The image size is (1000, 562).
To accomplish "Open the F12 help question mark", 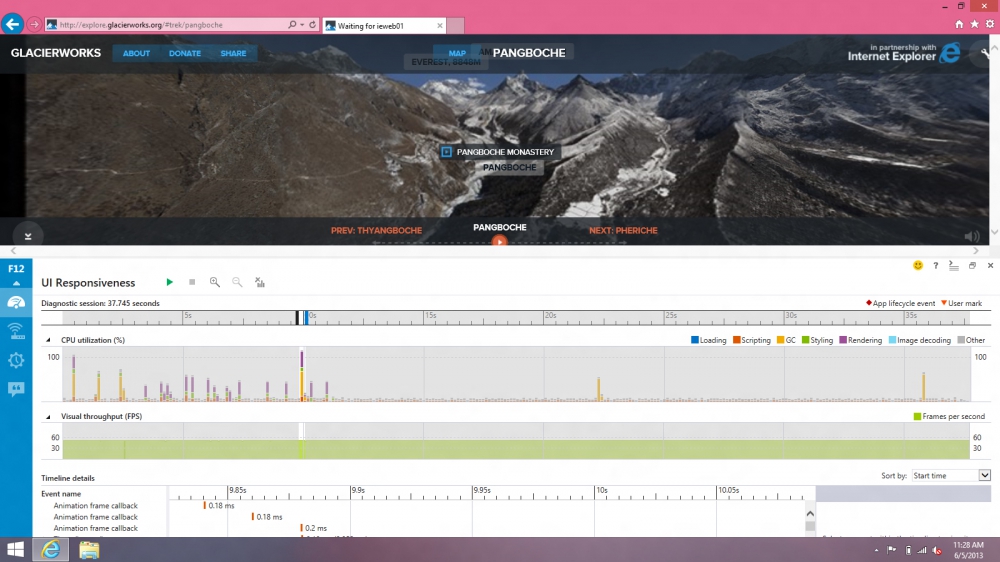I will click(x=936, y=266).
